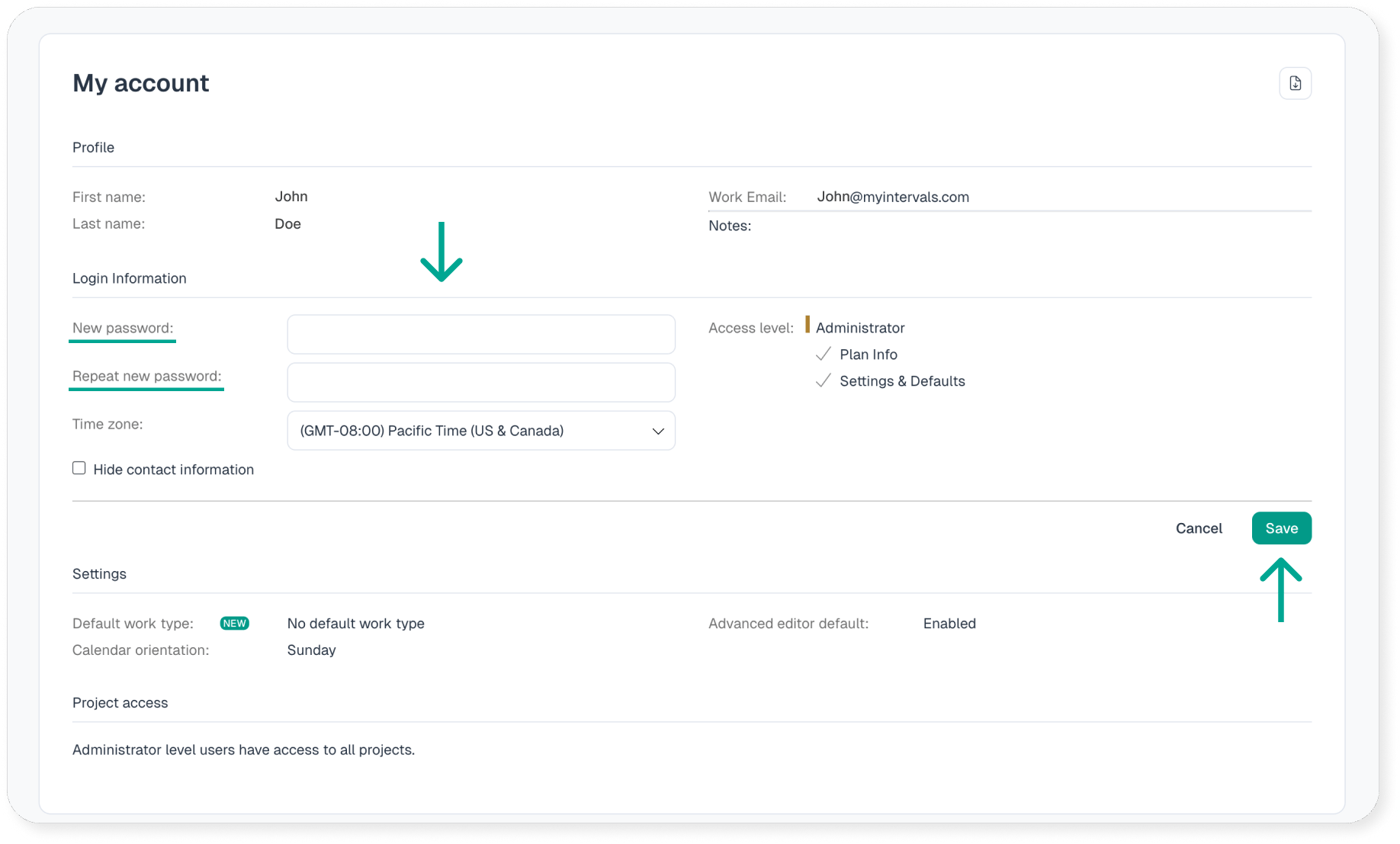Click the Hide contact information label text
The width and height of the screenshot is (1400, 844).
point(173,470)
